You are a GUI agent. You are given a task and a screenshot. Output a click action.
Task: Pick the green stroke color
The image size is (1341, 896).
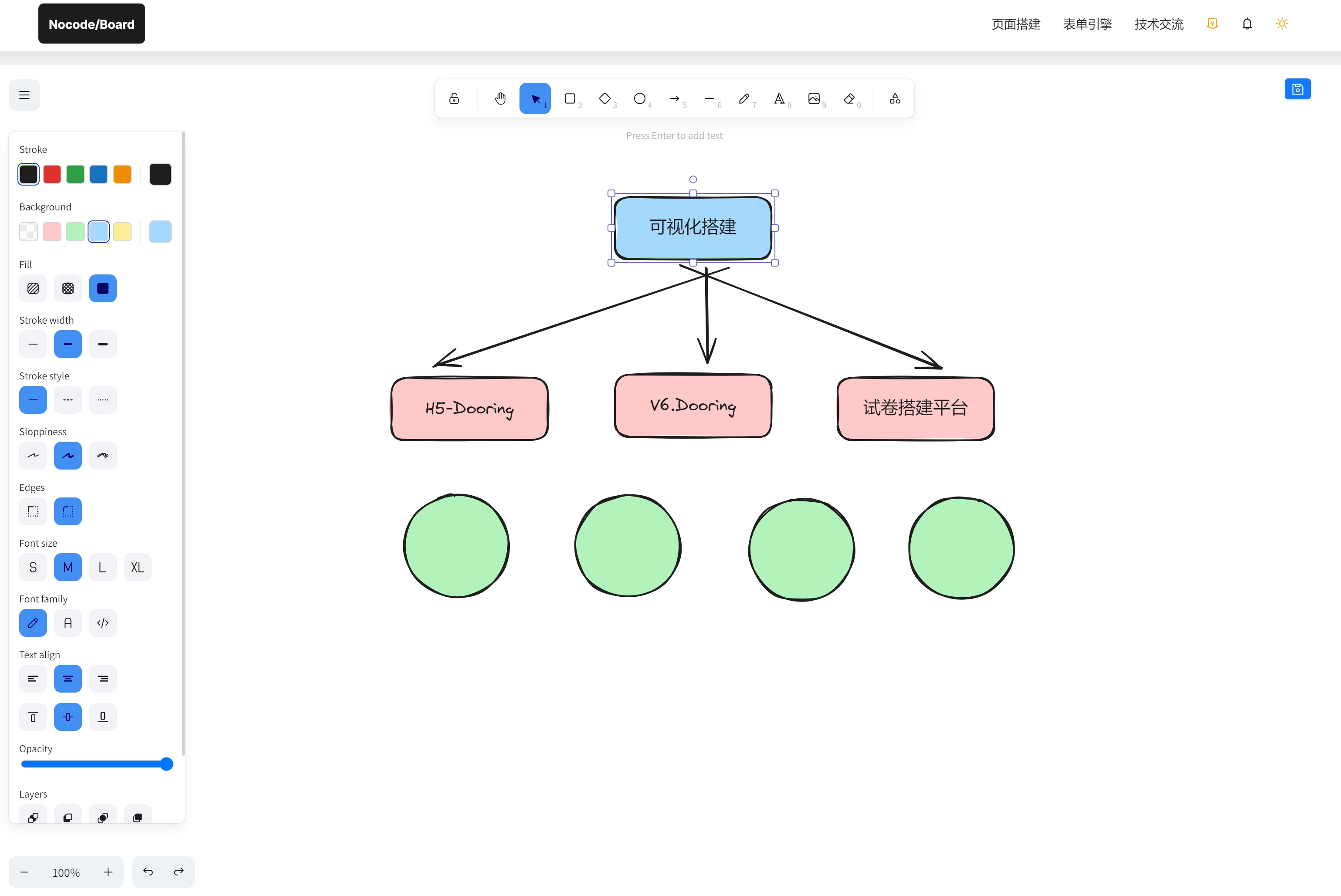[x=75, y=174]
